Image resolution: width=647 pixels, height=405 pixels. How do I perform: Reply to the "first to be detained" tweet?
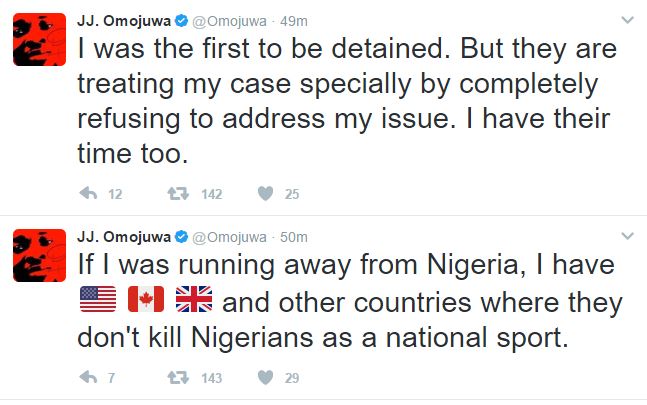pos(86,193)
